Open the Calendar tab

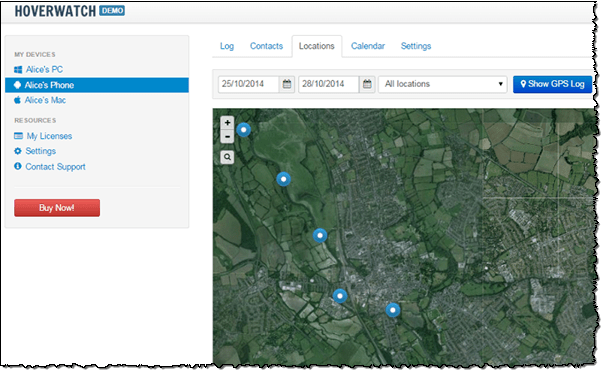(x=367, y=46)
